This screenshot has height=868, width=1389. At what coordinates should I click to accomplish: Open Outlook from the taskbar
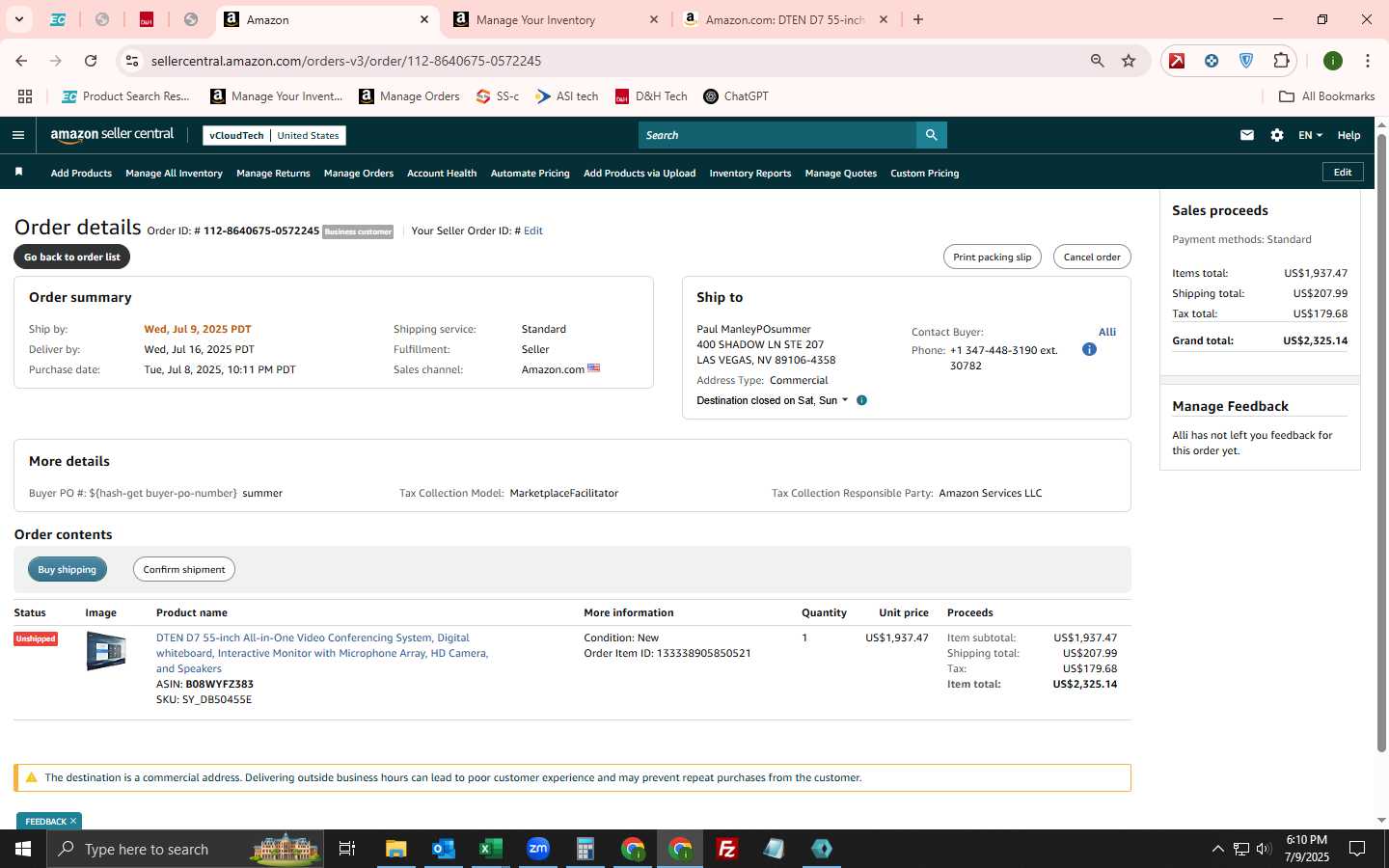(x=443, y=849)
